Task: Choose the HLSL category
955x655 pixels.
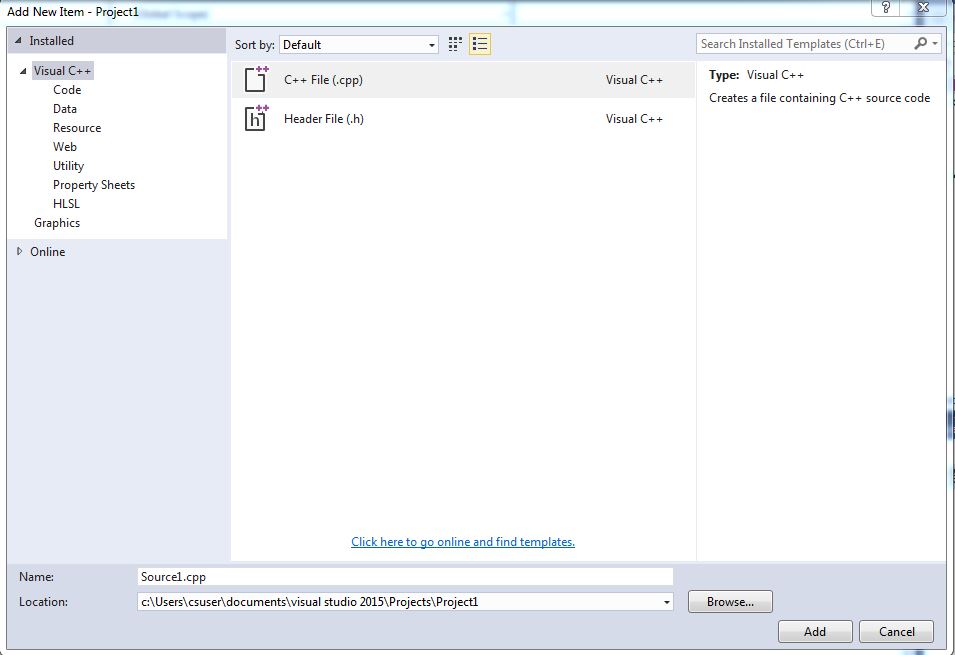Action: 66,204
